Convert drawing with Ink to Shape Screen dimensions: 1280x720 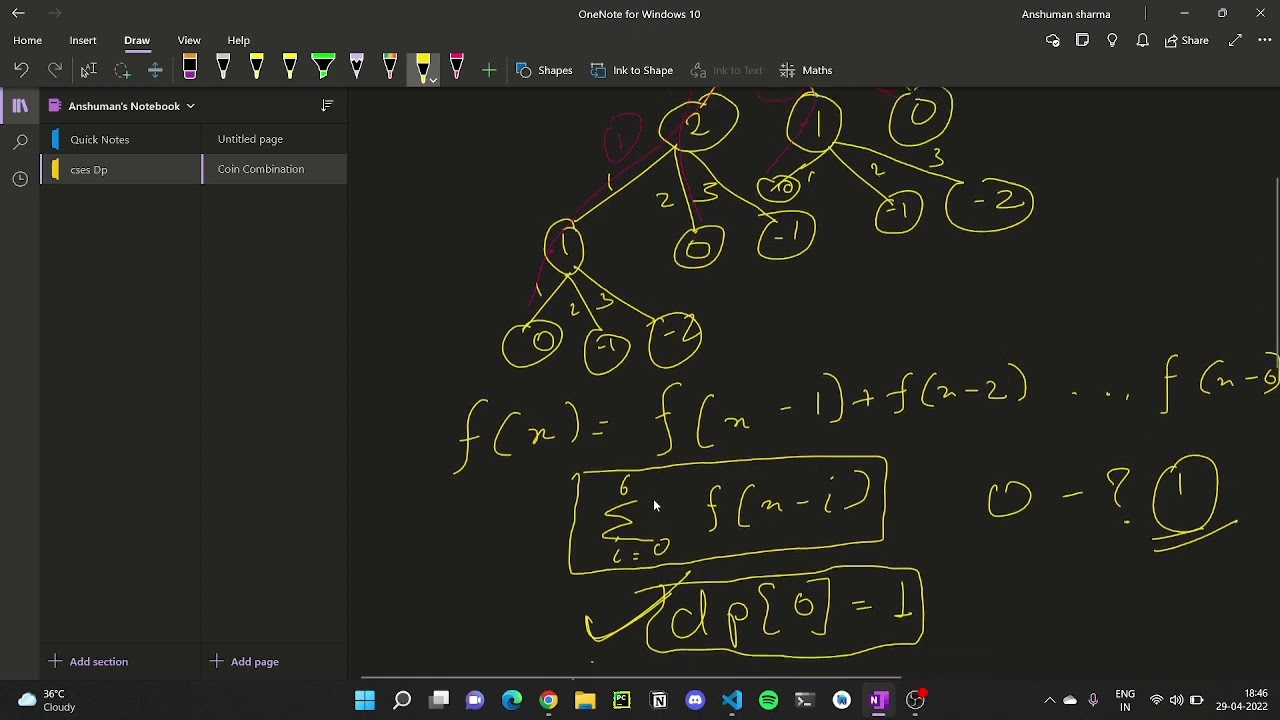tap(631, 70)
